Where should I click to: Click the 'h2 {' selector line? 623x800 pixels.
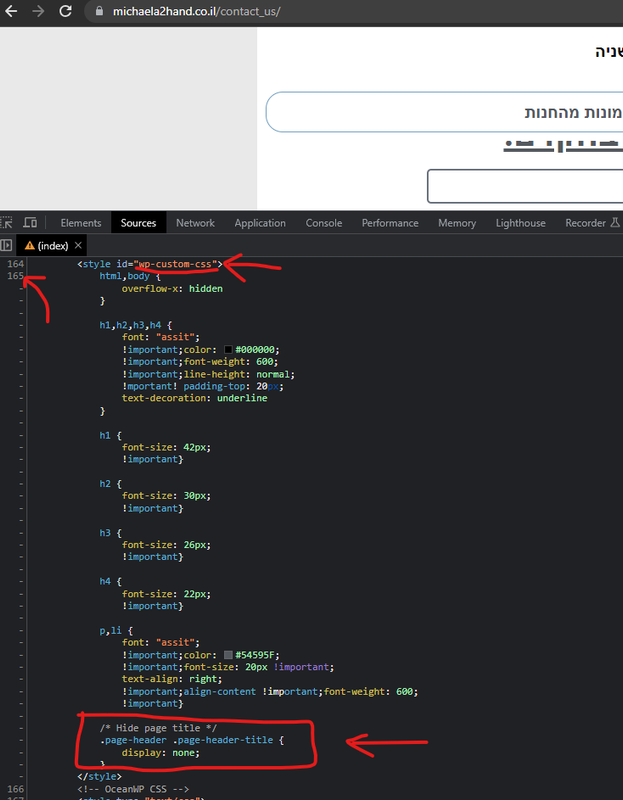point(111,484)
